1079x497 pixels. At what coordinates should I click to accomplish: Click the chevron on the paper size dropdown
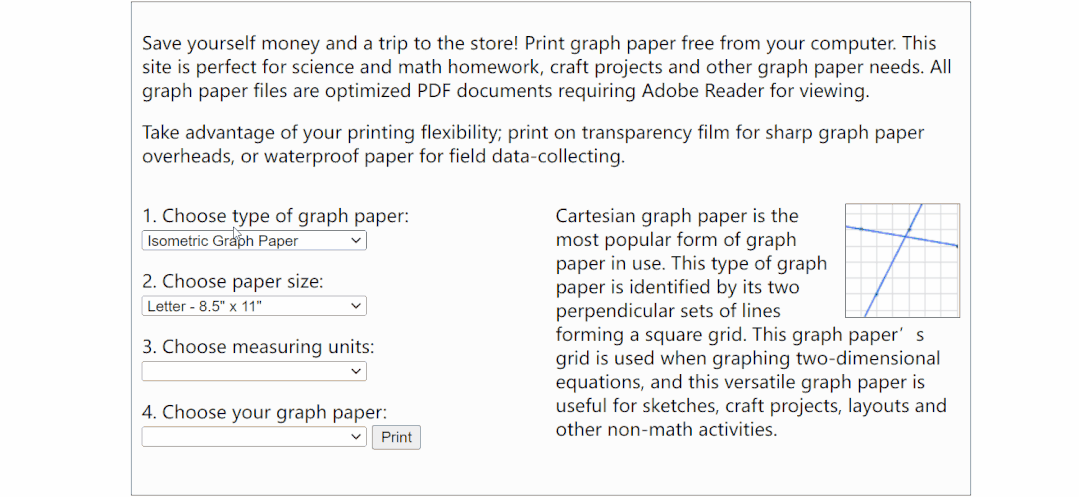point(356,306)
